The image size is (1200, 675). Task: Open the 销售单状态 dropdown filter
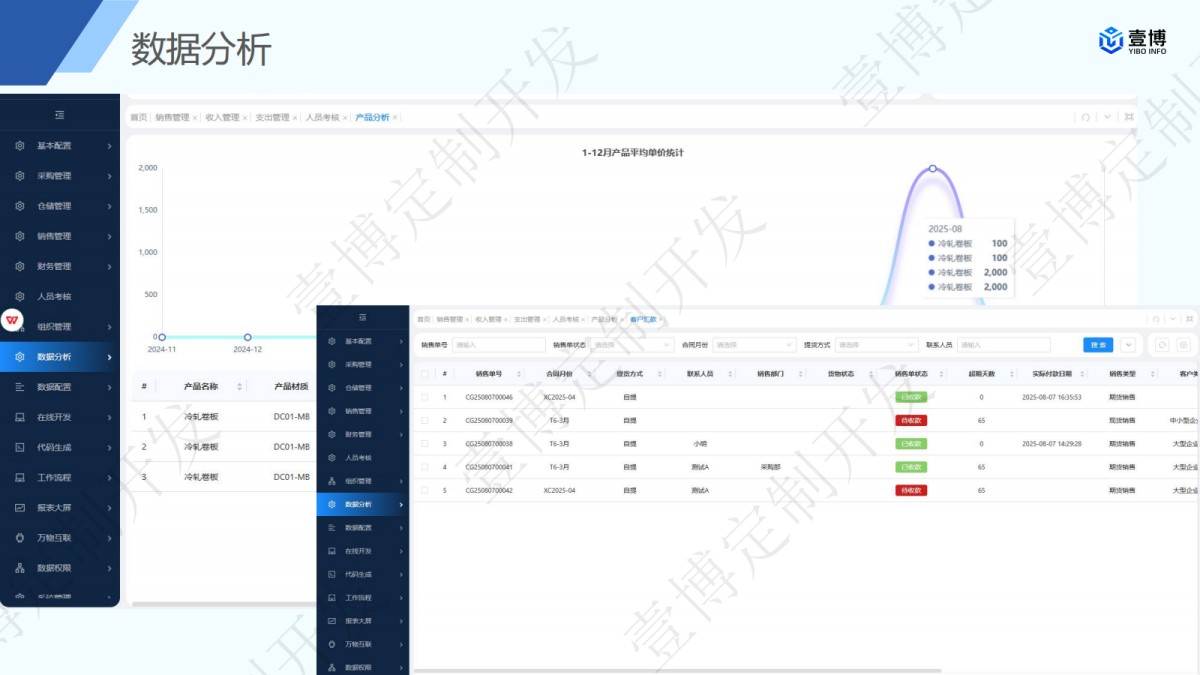[x=632, y=345]
